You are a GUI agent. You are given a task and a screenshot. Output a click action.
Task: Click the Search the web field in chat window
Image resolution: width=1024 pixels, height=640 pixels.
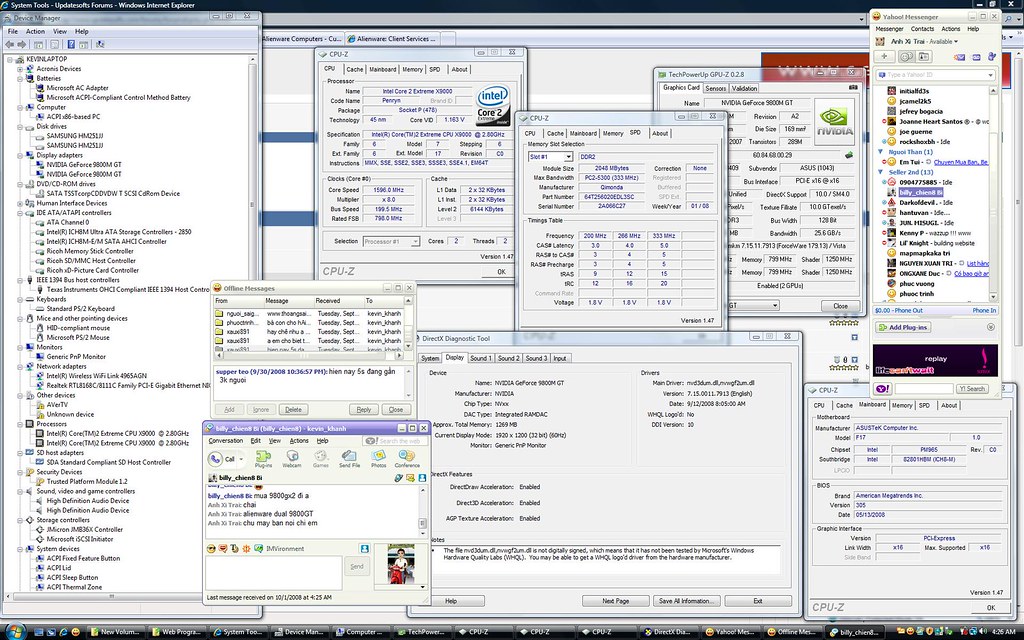point(396,441)
